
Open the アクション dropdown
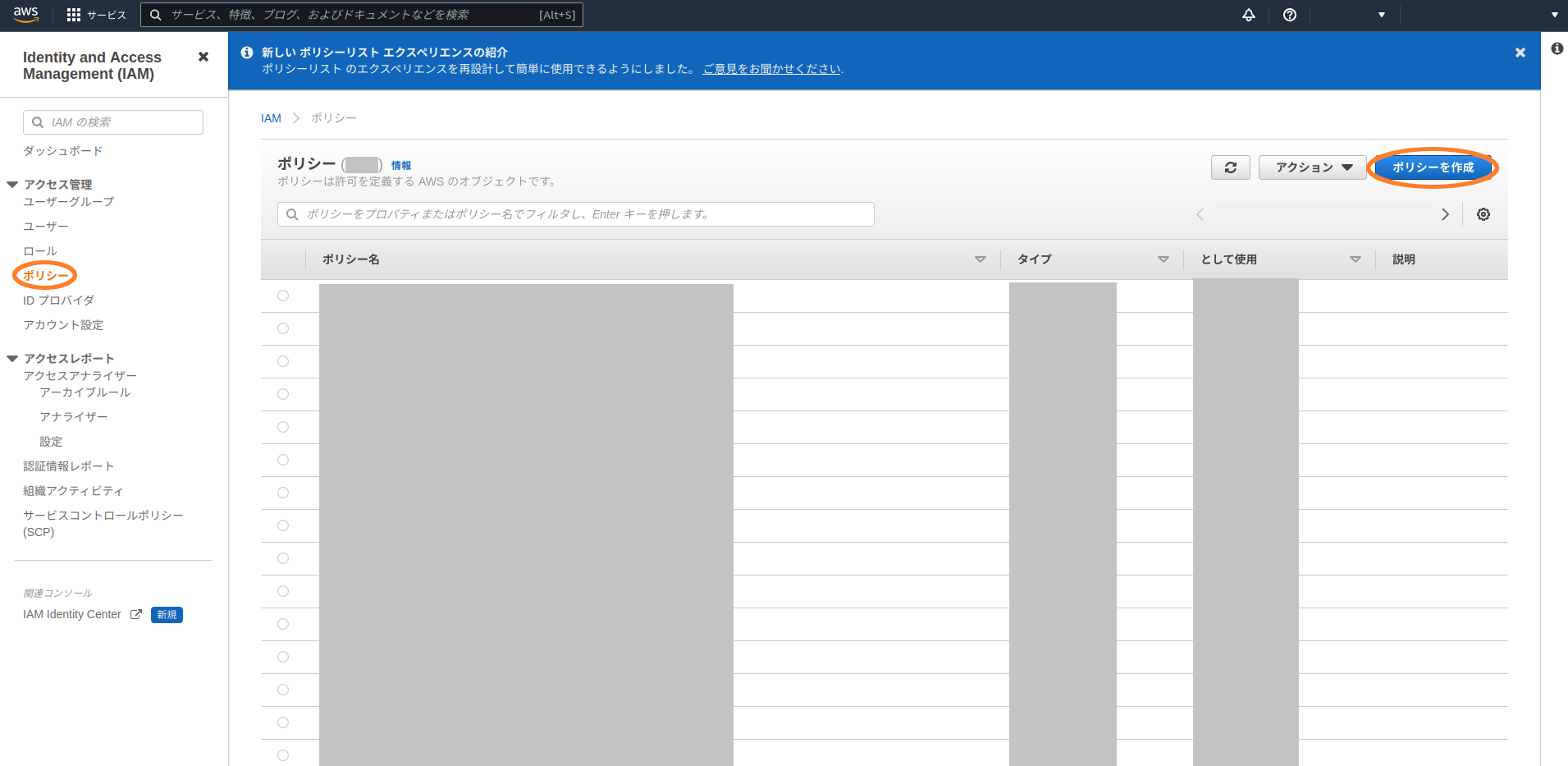click(x=1311, y=167)
